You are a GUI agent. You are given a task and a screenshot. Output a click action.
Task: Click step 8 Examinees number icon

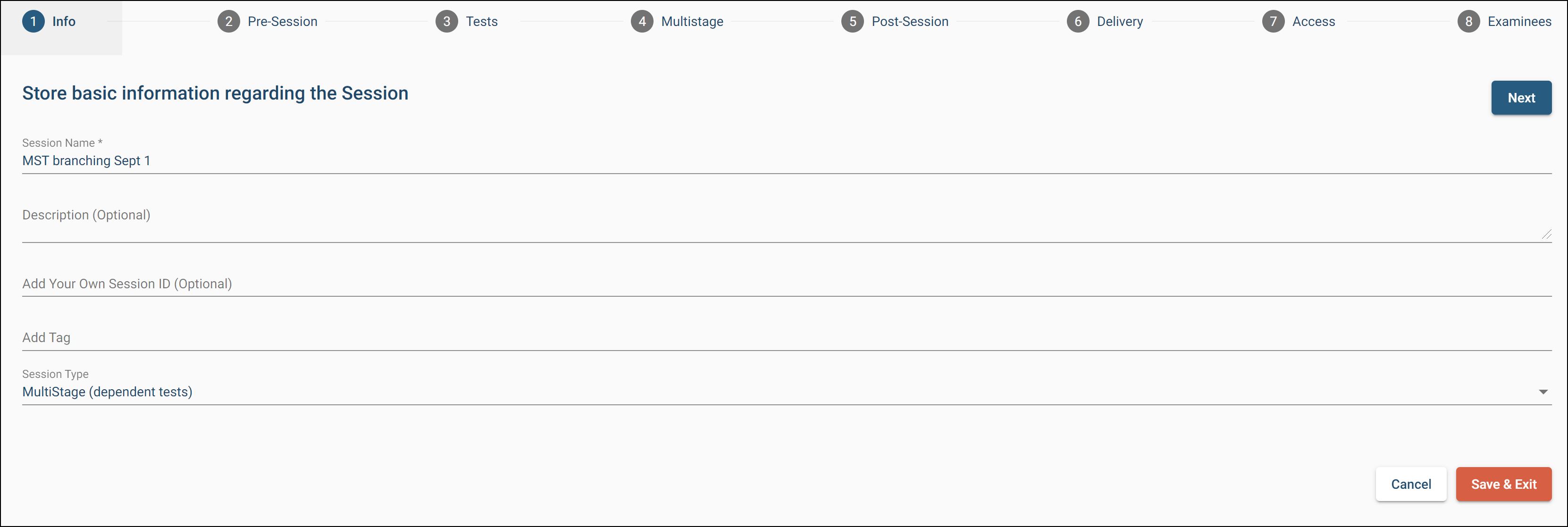pyautogui.click(x=1468, y=21)
